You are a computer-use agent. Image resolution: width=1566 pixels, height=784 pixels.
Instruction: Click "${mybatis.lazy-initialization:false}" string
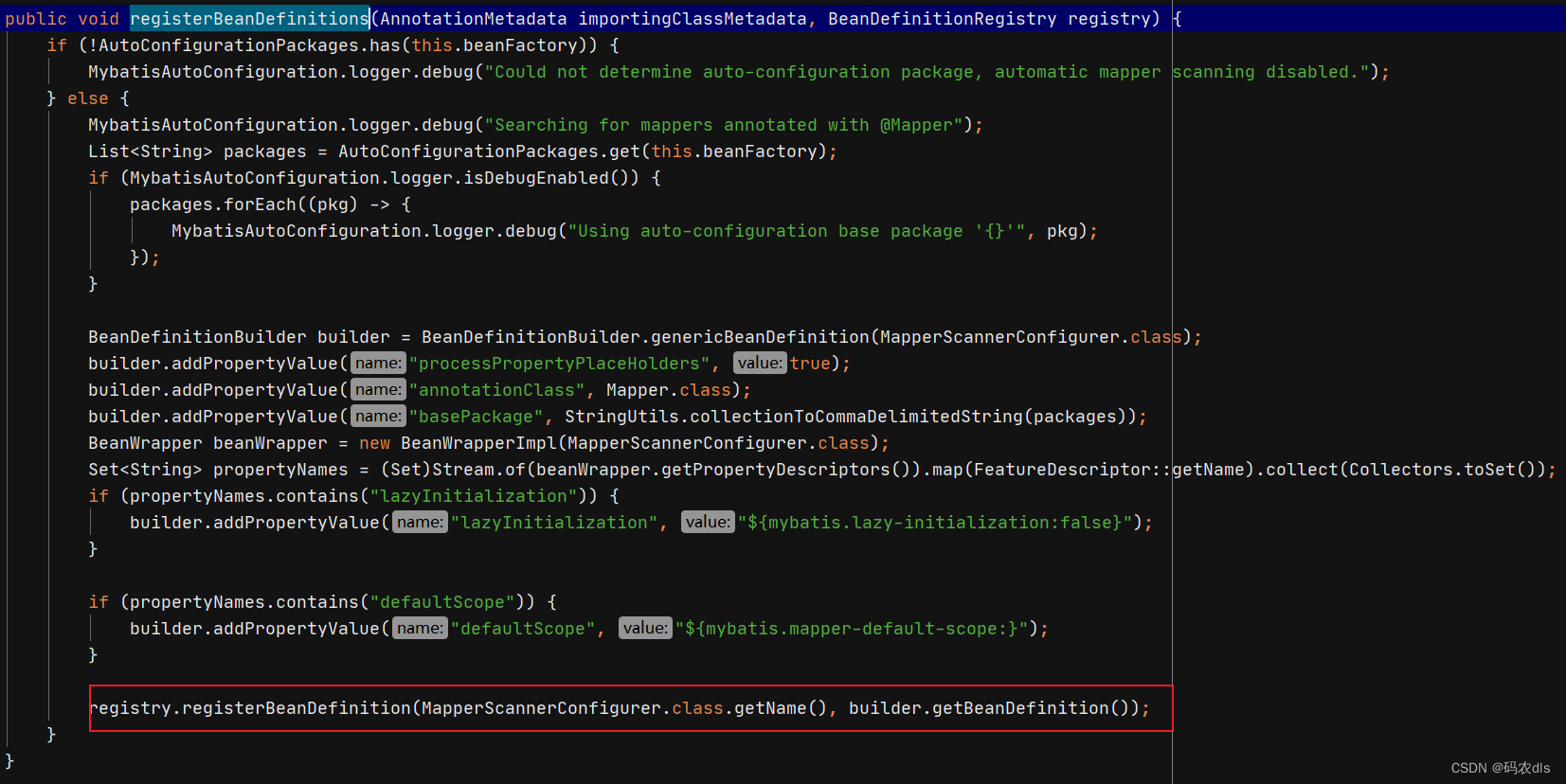point(935,523)
